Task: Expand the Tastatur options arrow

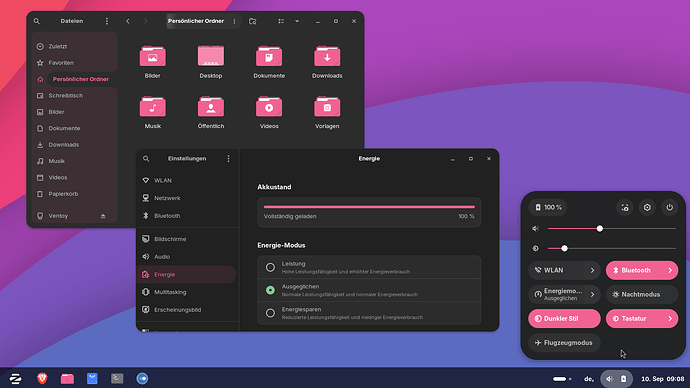Action: [x=670, y=318]
